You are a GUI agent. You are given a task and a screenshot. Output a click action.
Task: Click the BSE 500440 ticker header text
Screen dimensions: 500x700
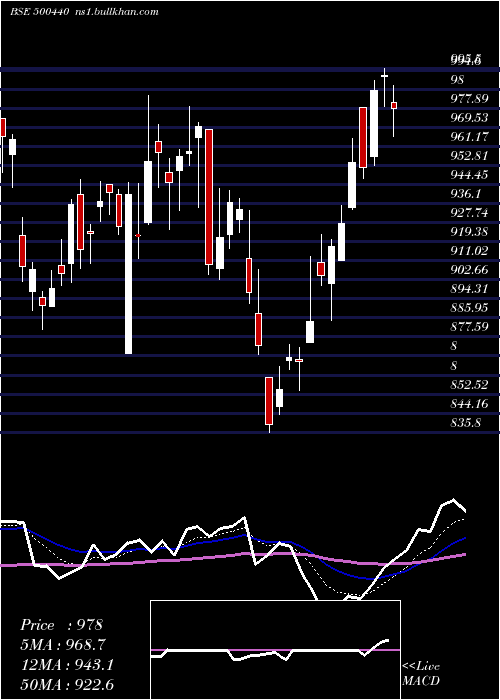click(x=39, y=12)
